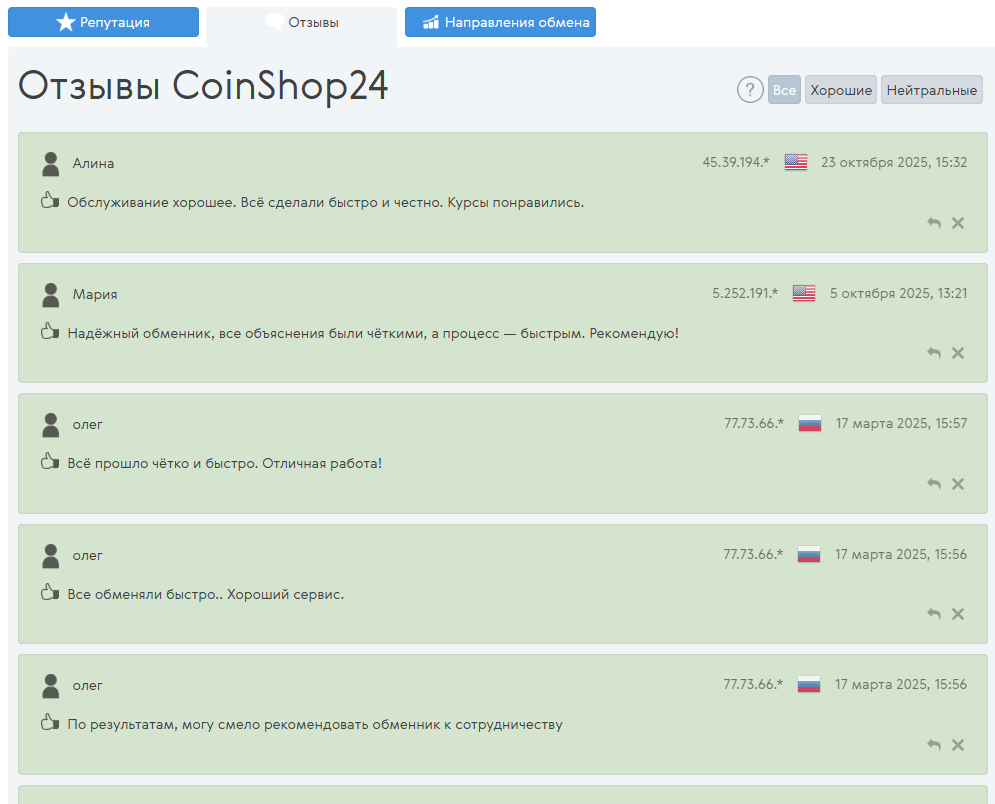The width and height of the screenshot is (995, 804).
Task: Click the US flag next to Алина
Action: [x=796, y=161]
